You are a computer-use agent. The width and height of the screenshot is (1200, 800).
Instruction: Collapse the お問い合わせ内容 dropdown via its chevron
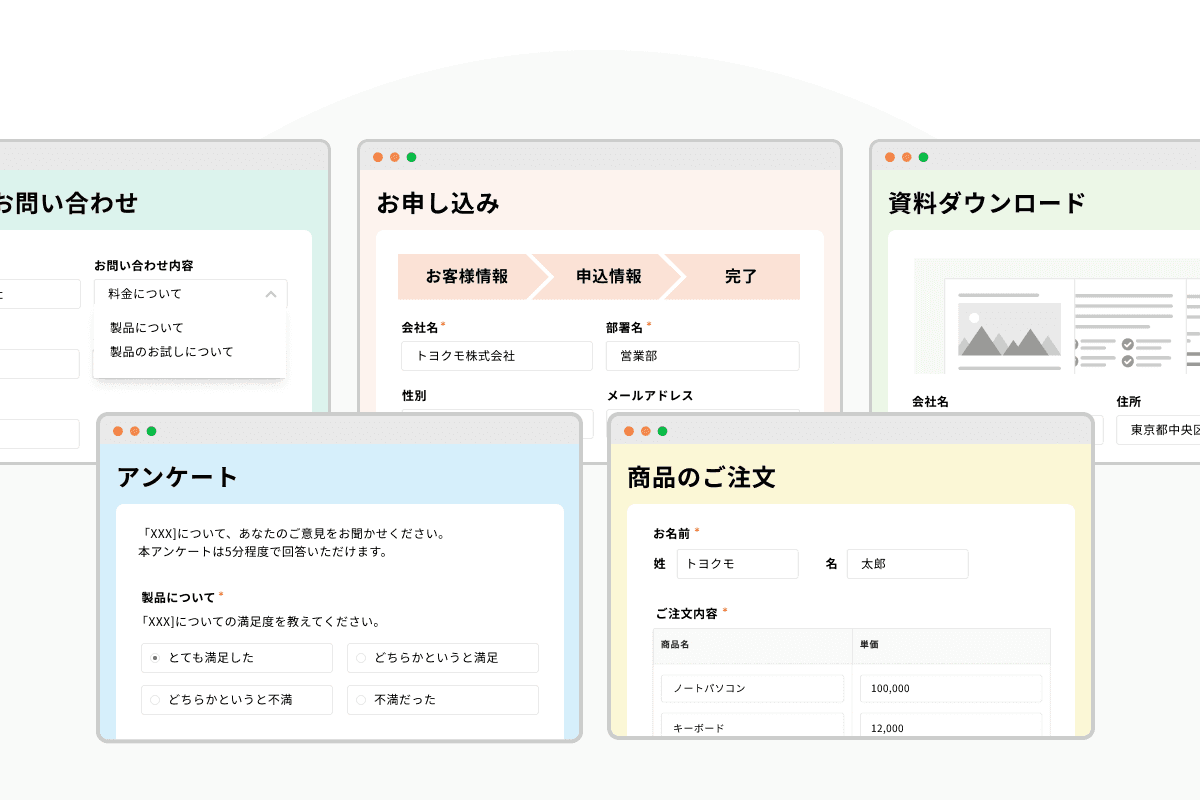[270, 293]
